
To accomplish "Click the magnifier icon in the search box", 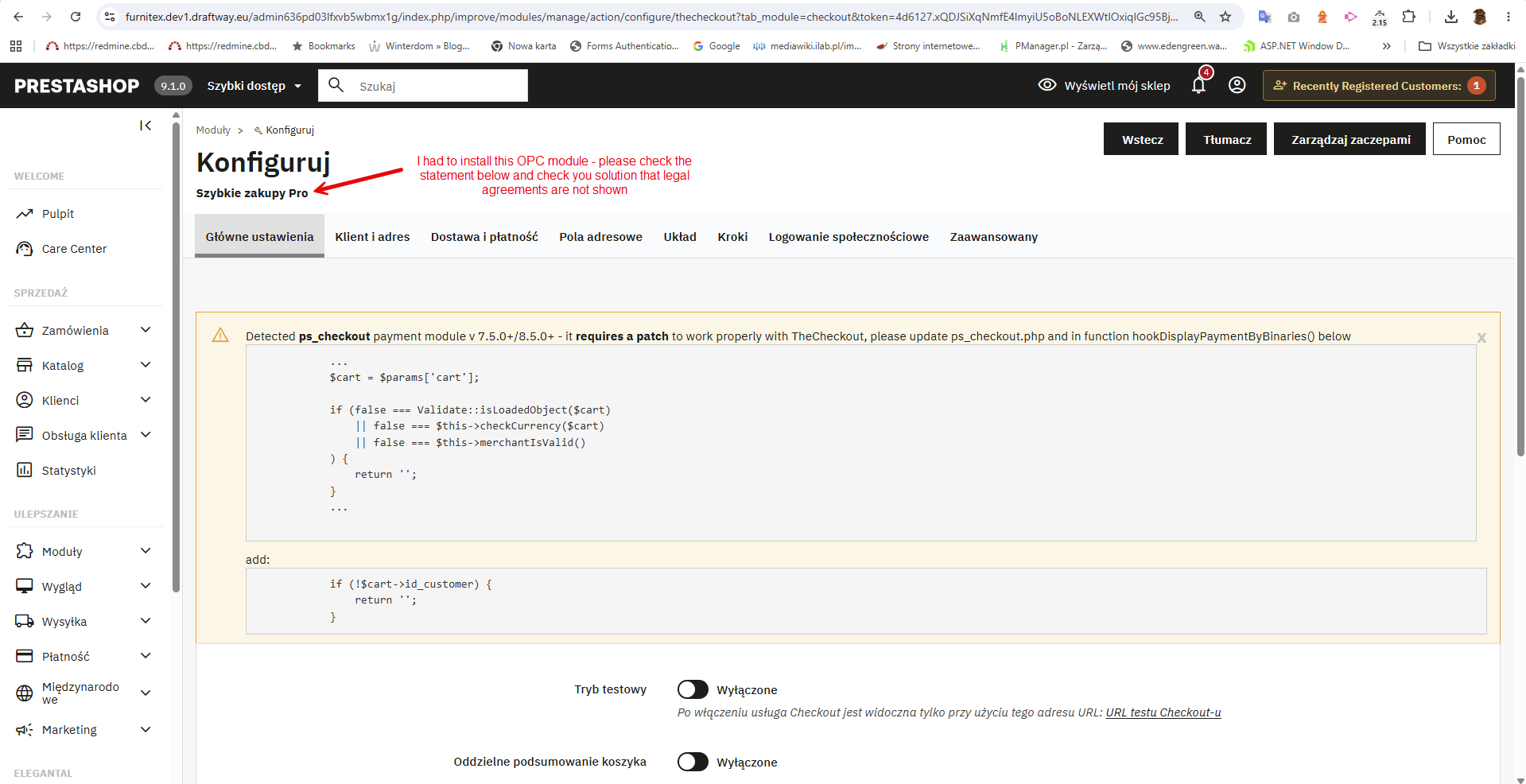I will click(336, 85).
